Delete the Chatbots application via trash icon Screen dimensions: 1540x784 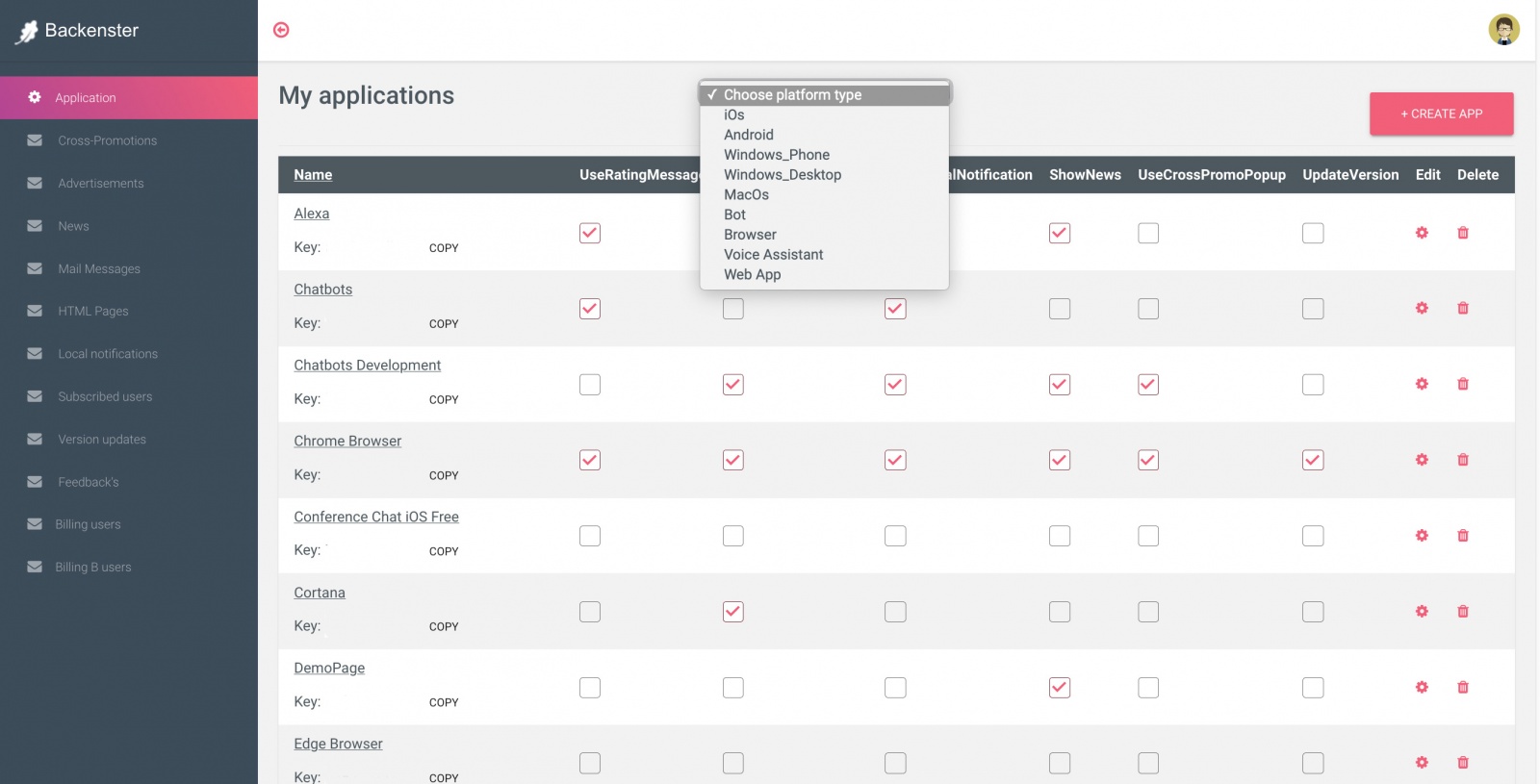(1463, 309)
